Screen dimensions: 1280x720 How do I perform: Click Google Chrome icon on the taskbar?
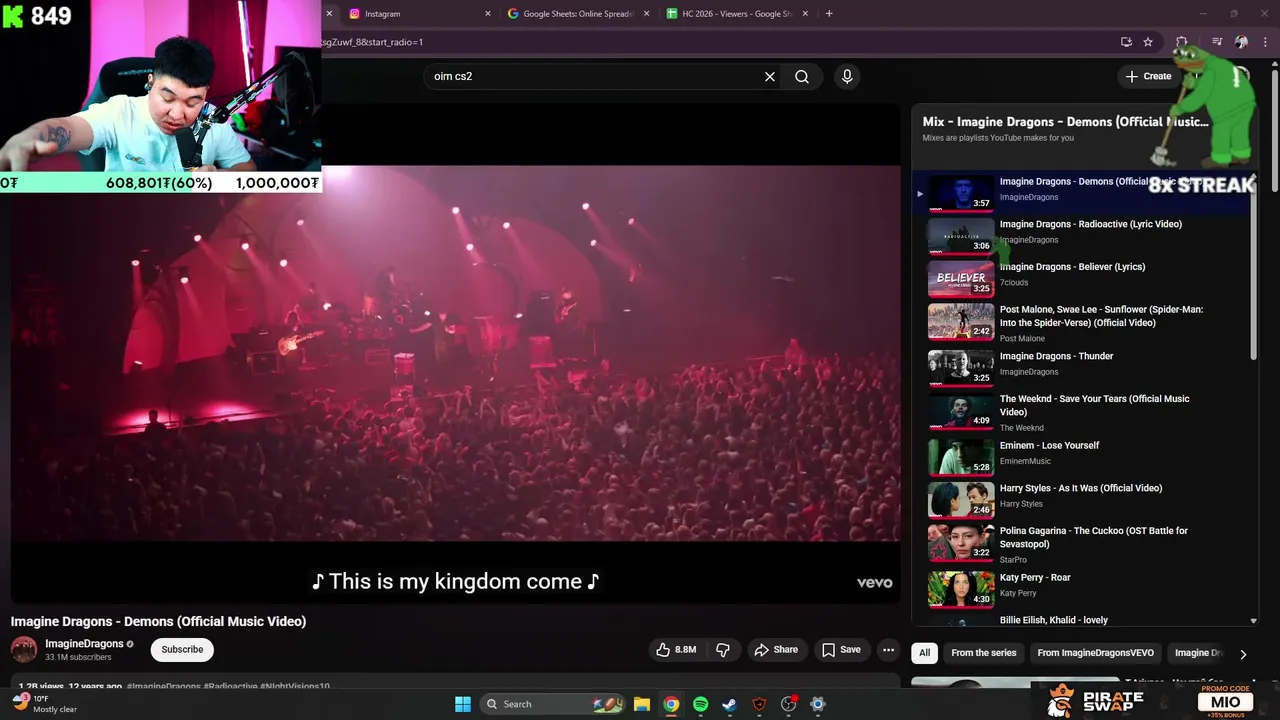671,704
